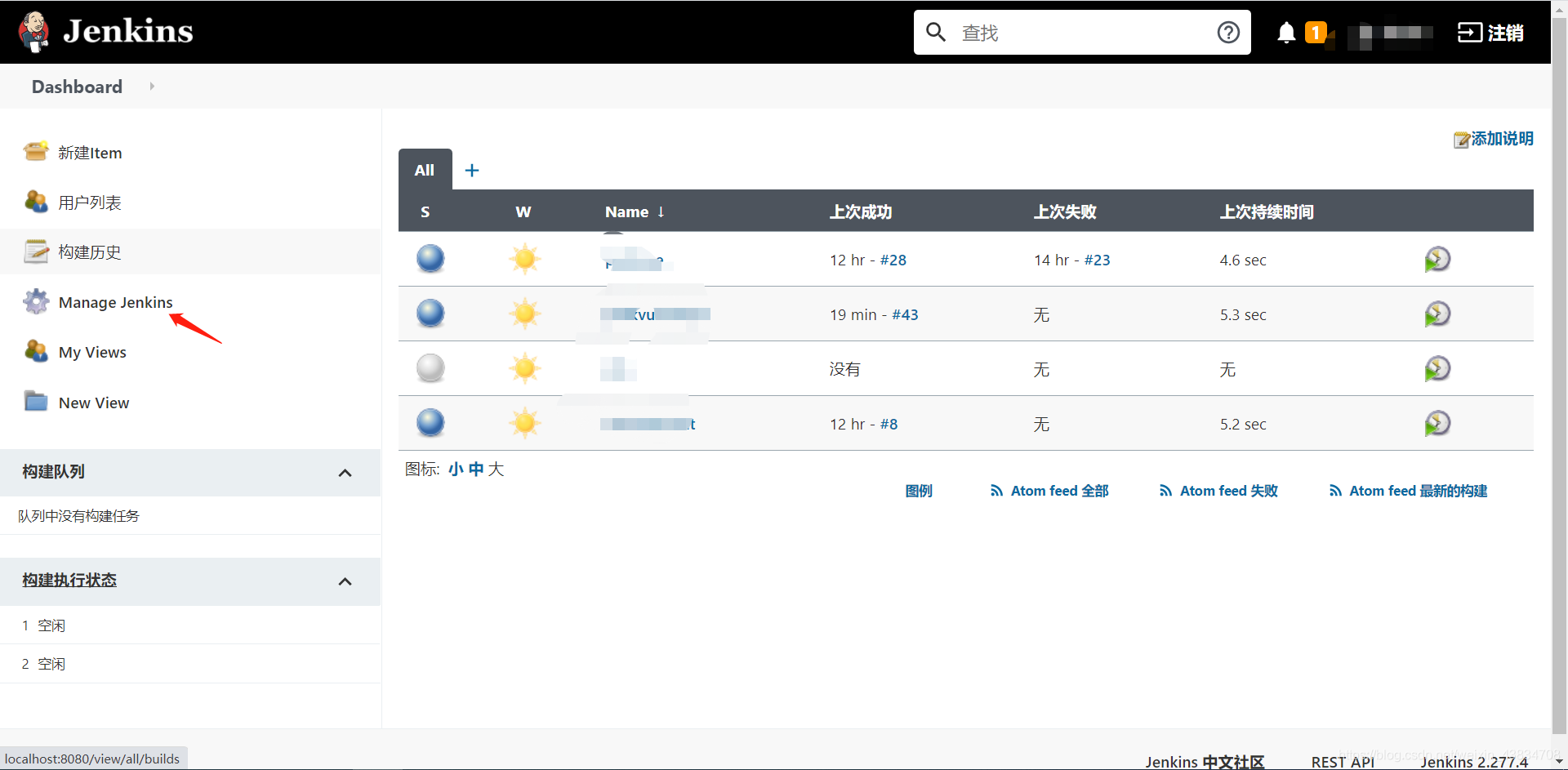Image resolution: width=1568 pixels, height=770 pixels.
Task: Click blue status ball in #28 row
Action: click(x=430, y=259)
